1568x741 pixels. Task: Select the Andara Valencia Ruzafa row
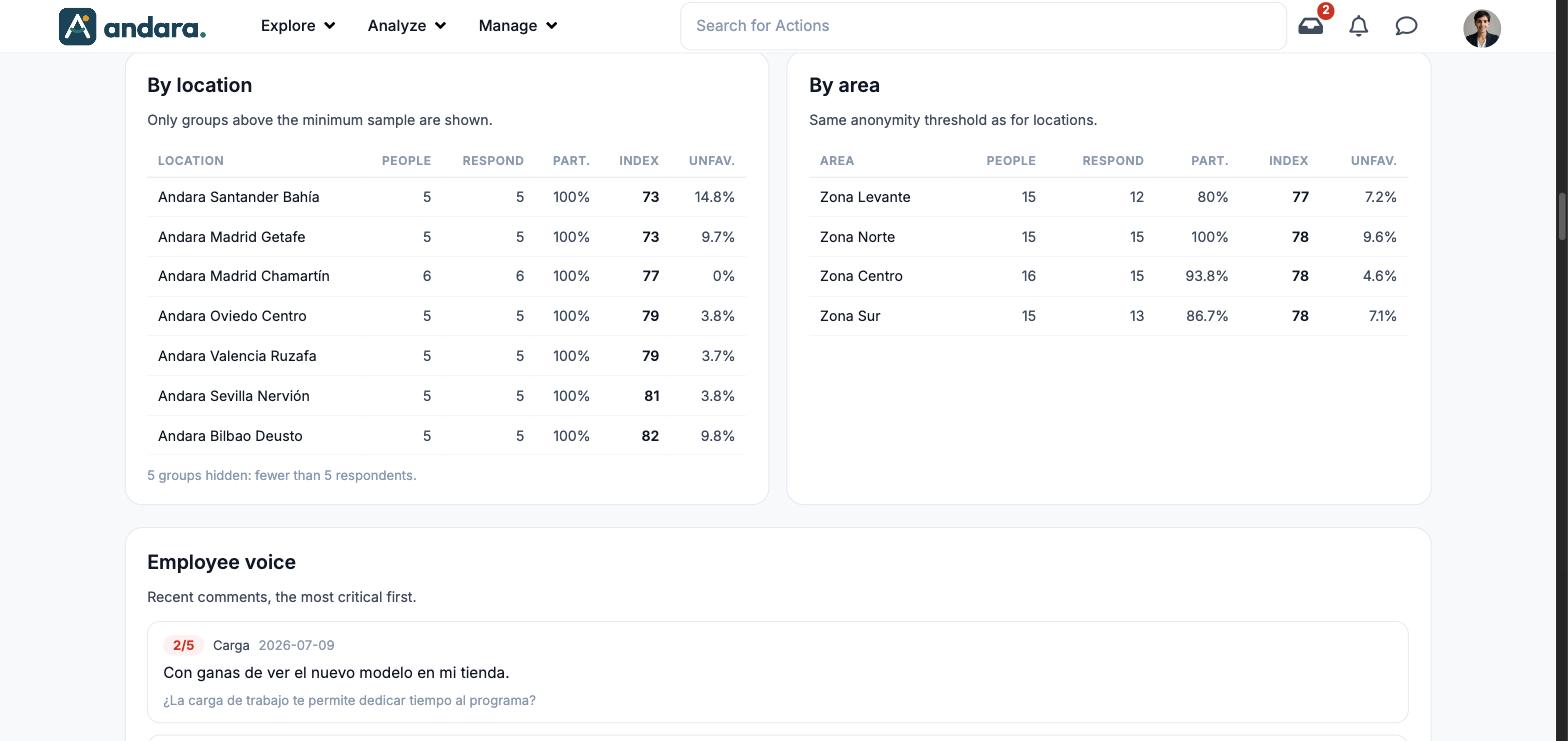point(446,356)
